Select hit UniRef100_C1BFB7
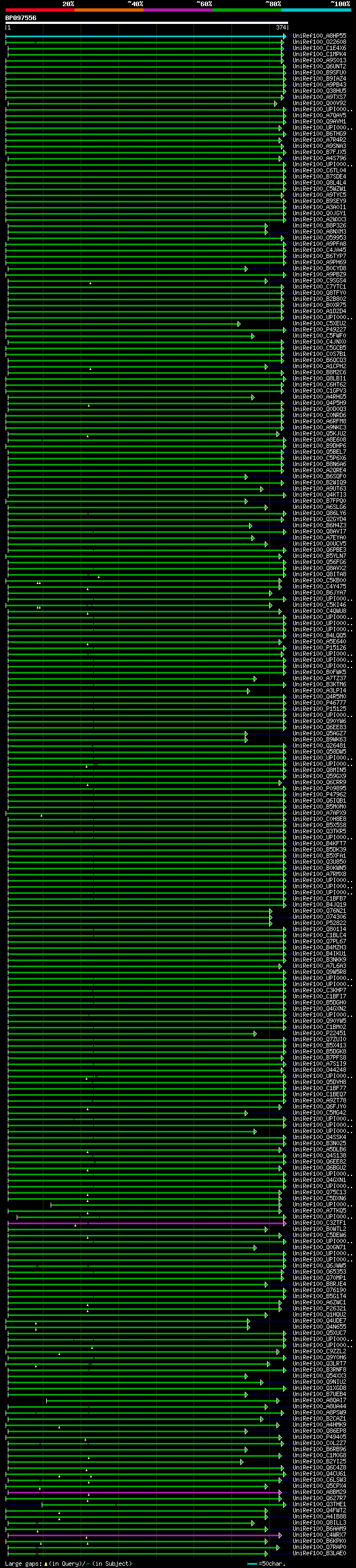This screenshot has height=1568, width=356. [x=319, y=898]
